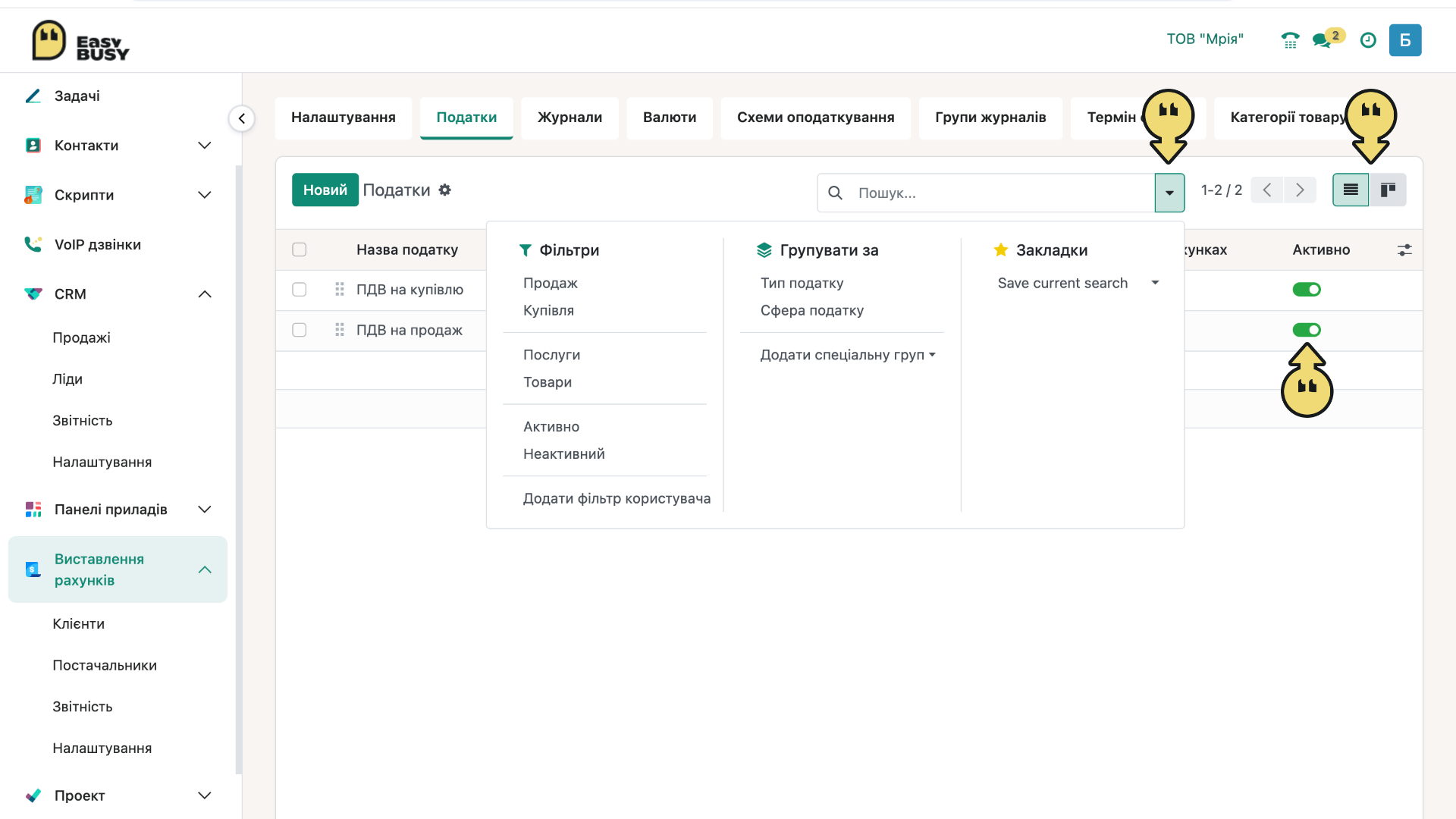Image resolution: width=1456 pixels, height=819 pixels.
Task: Click the Контакти sidebar icon
Action: point(33,146)
